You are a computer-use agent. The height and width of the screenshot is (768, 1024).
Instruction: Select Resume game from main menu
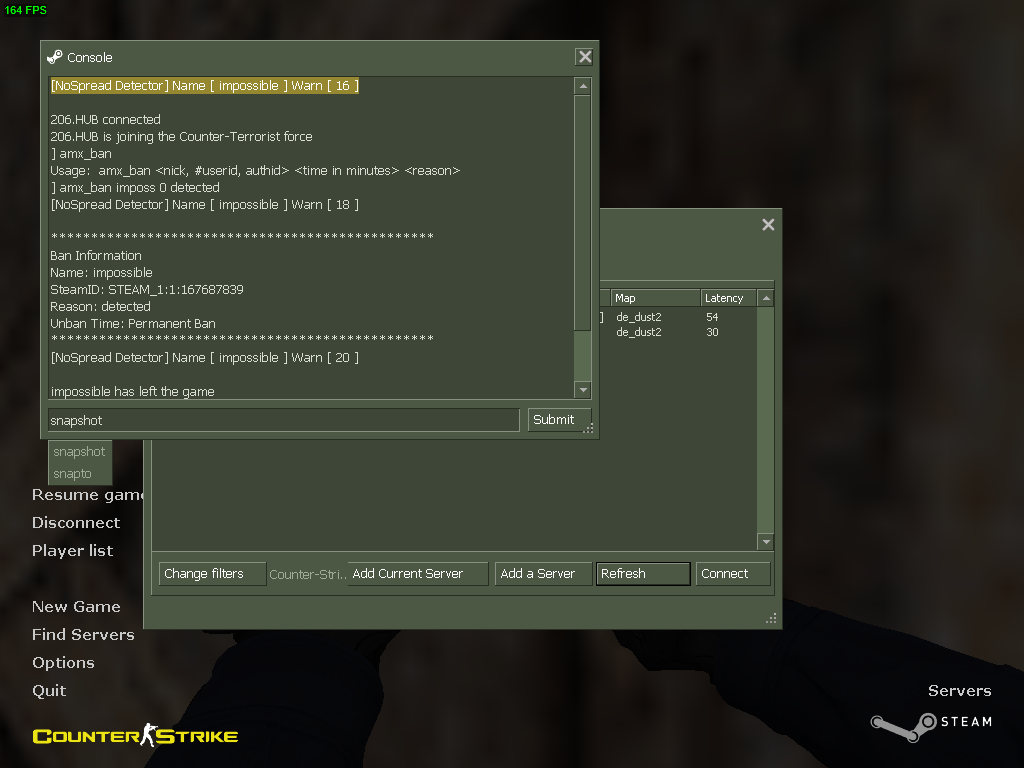(x=88, y=494)
